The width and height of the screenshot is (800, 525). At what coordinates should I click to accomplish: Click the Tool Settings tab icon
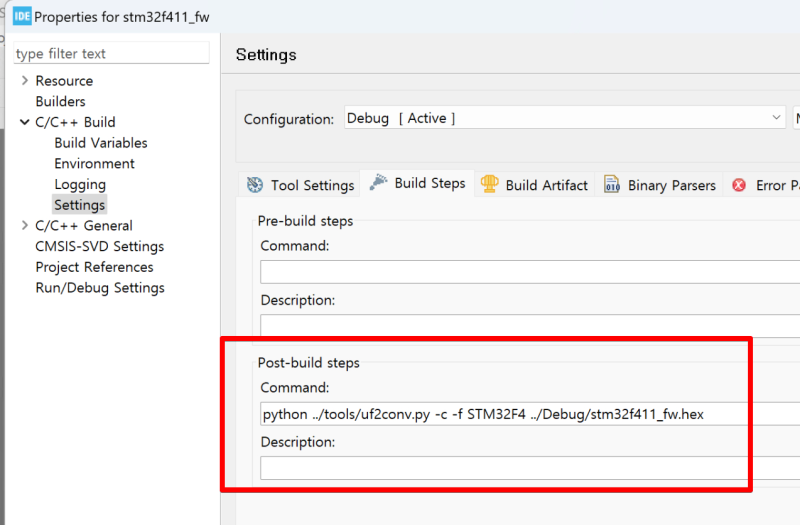(255, 185)
